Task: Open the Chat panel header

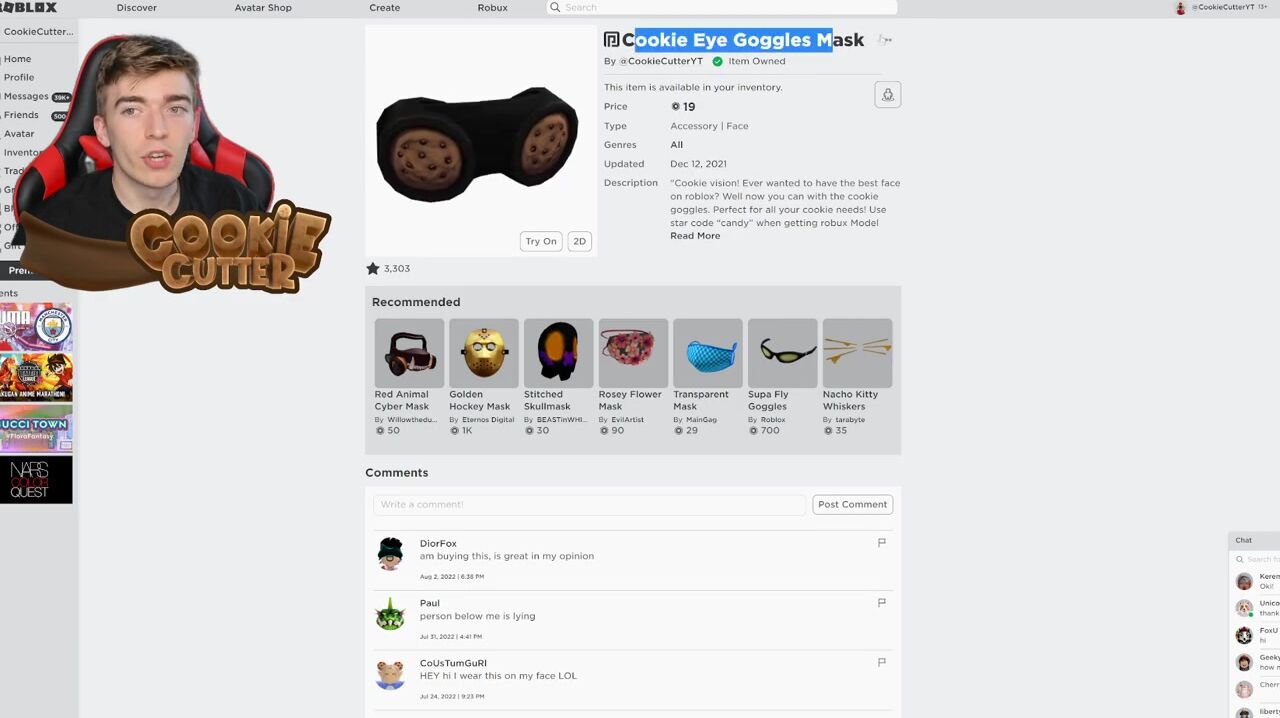Action: click(x=1254, y=540)
